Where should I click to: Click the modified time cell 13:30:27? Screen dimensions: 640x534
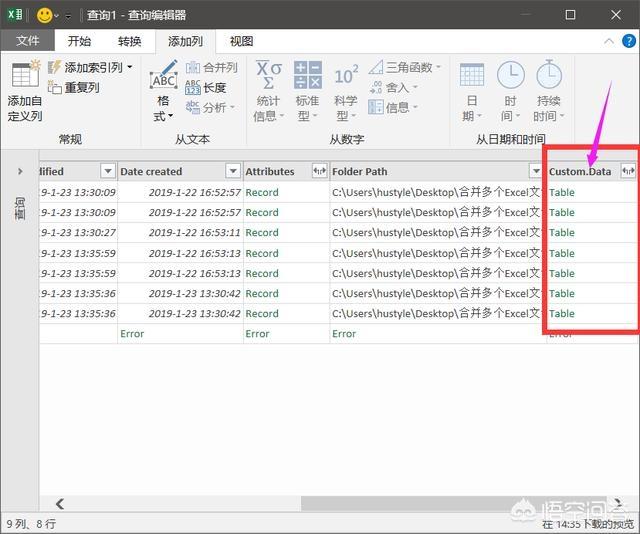[x=78, y=232]
